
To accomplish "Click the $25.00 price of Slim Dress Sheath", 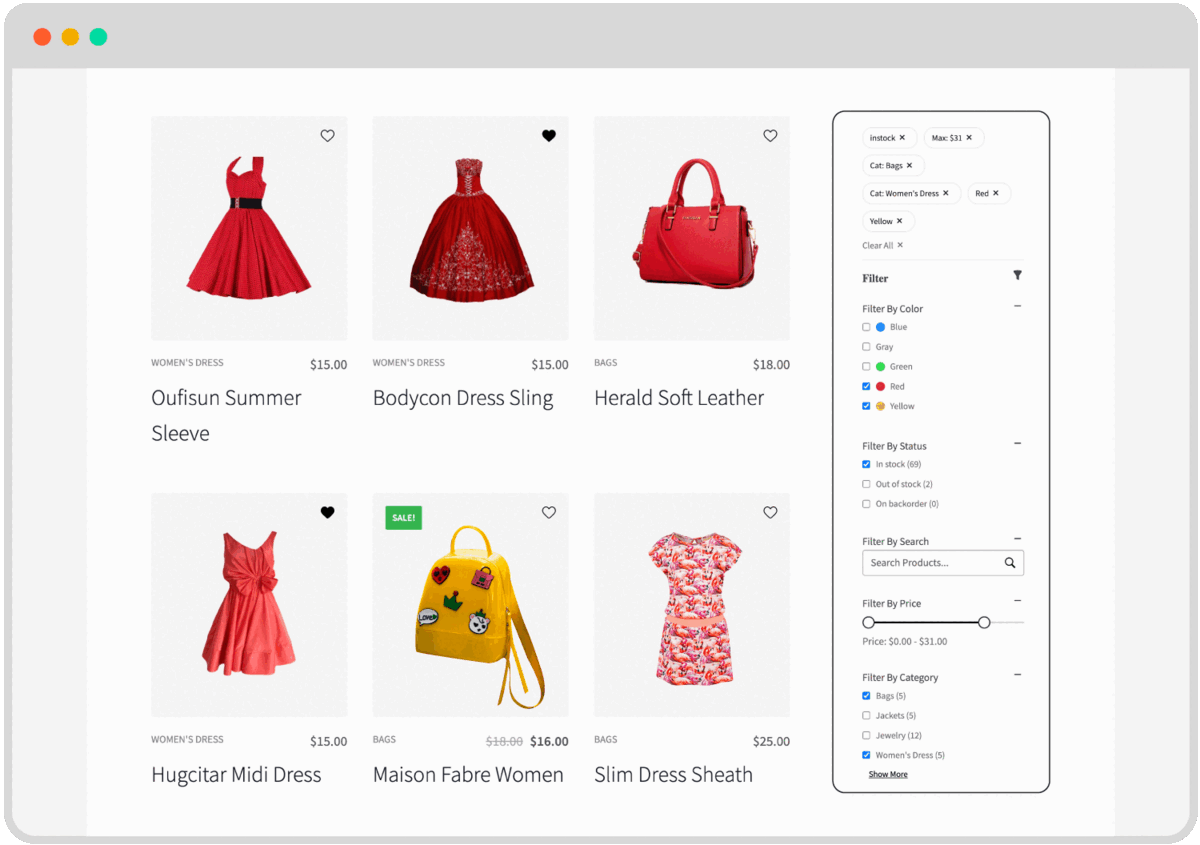I will tap(771, 742).
